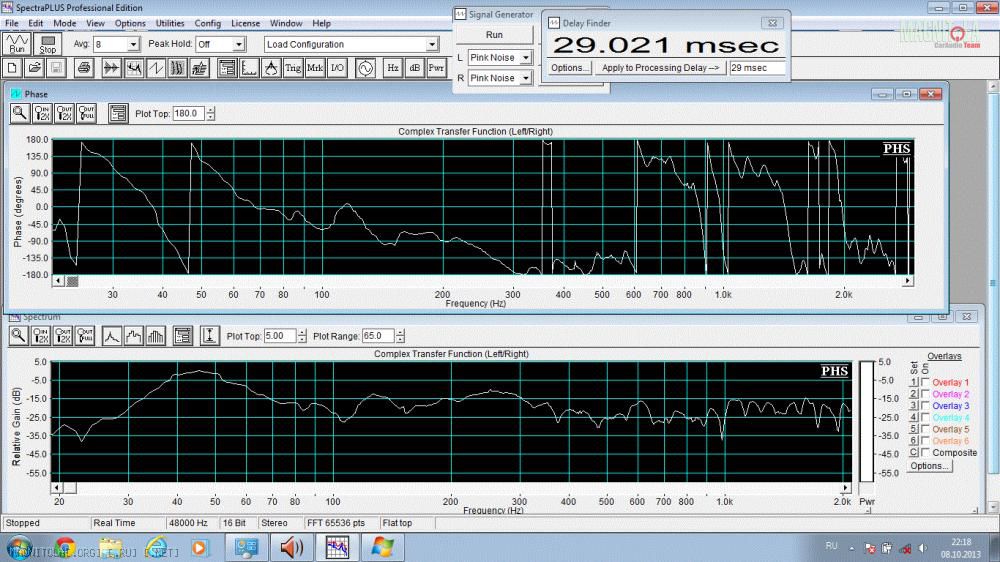Open the Windows Start button
Screen dimensions: 1000x562
point(18,547)
